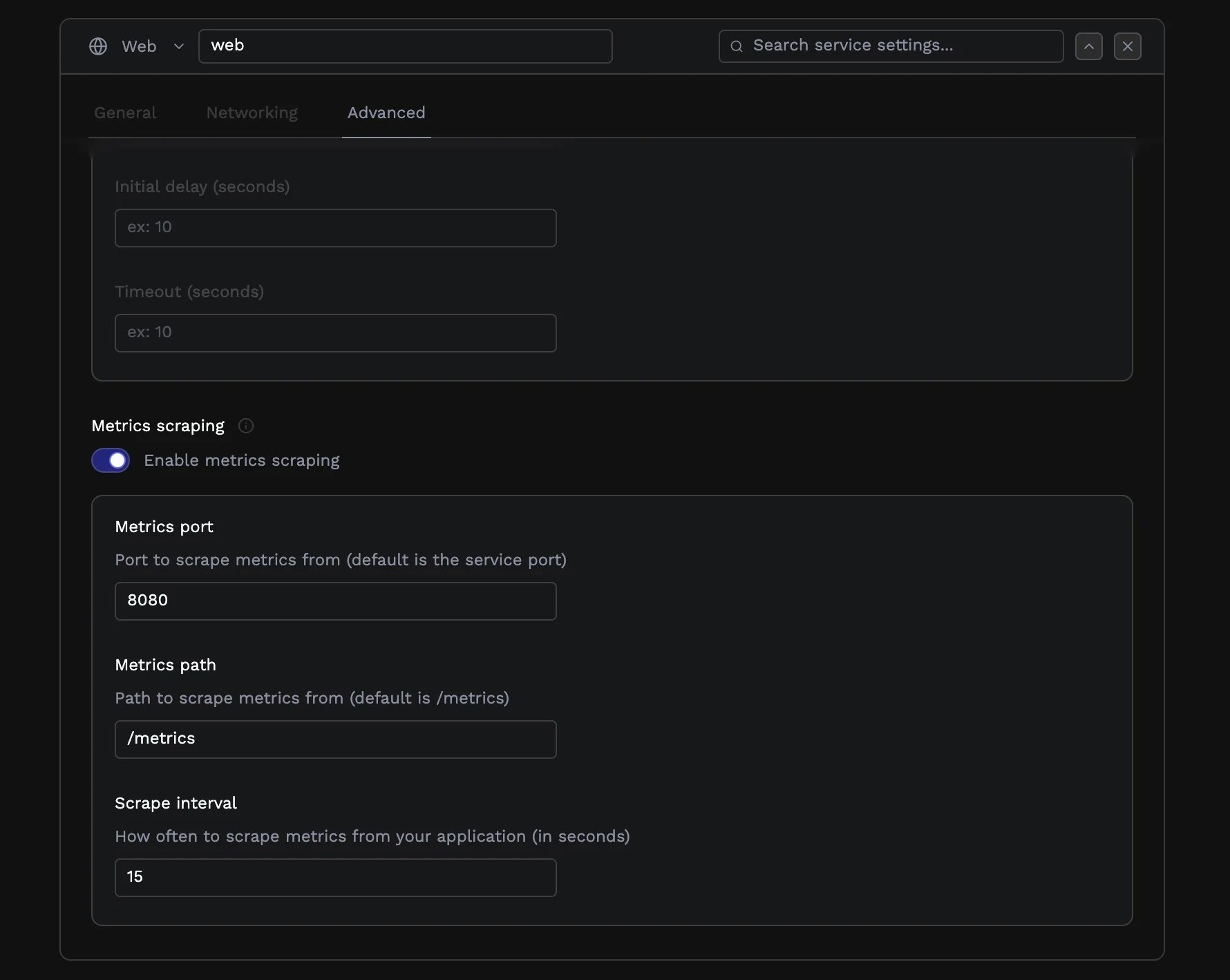Select the Metrics port field showing 8080

click(x=335, y=601)
